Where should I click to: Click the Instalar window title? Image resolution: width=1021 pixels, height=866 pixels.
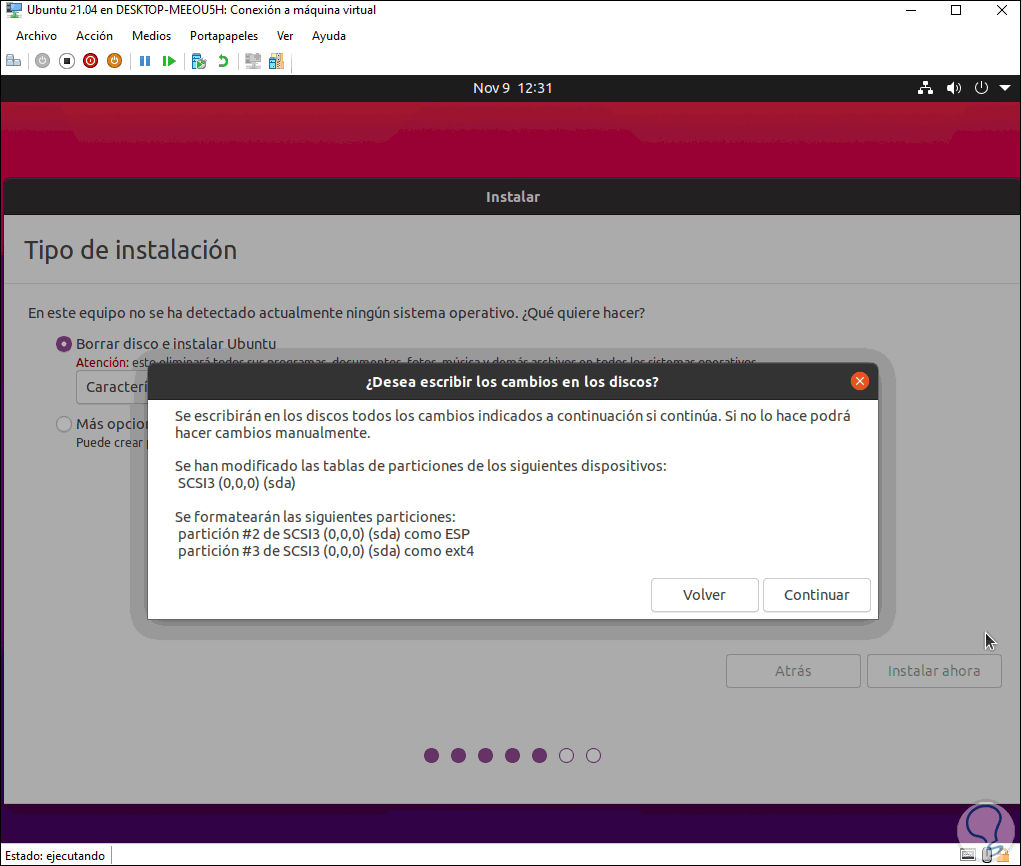point(512,197)
